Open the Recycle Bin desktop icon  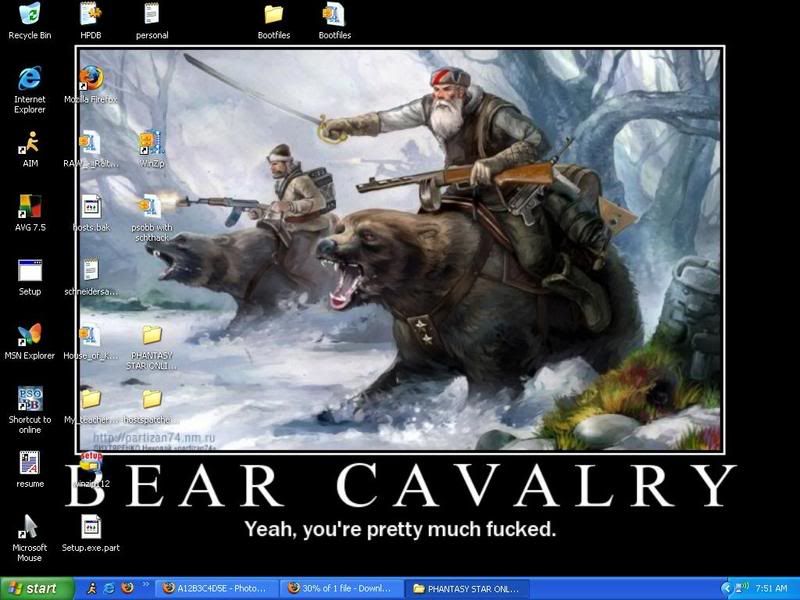(x=30, y=14)
